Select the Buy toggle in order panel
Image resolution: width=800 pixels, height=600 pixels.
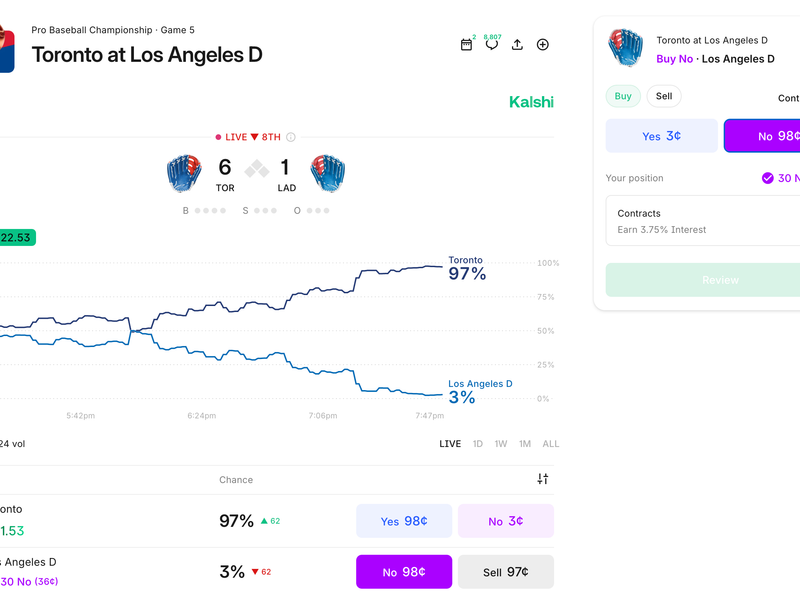623,96
